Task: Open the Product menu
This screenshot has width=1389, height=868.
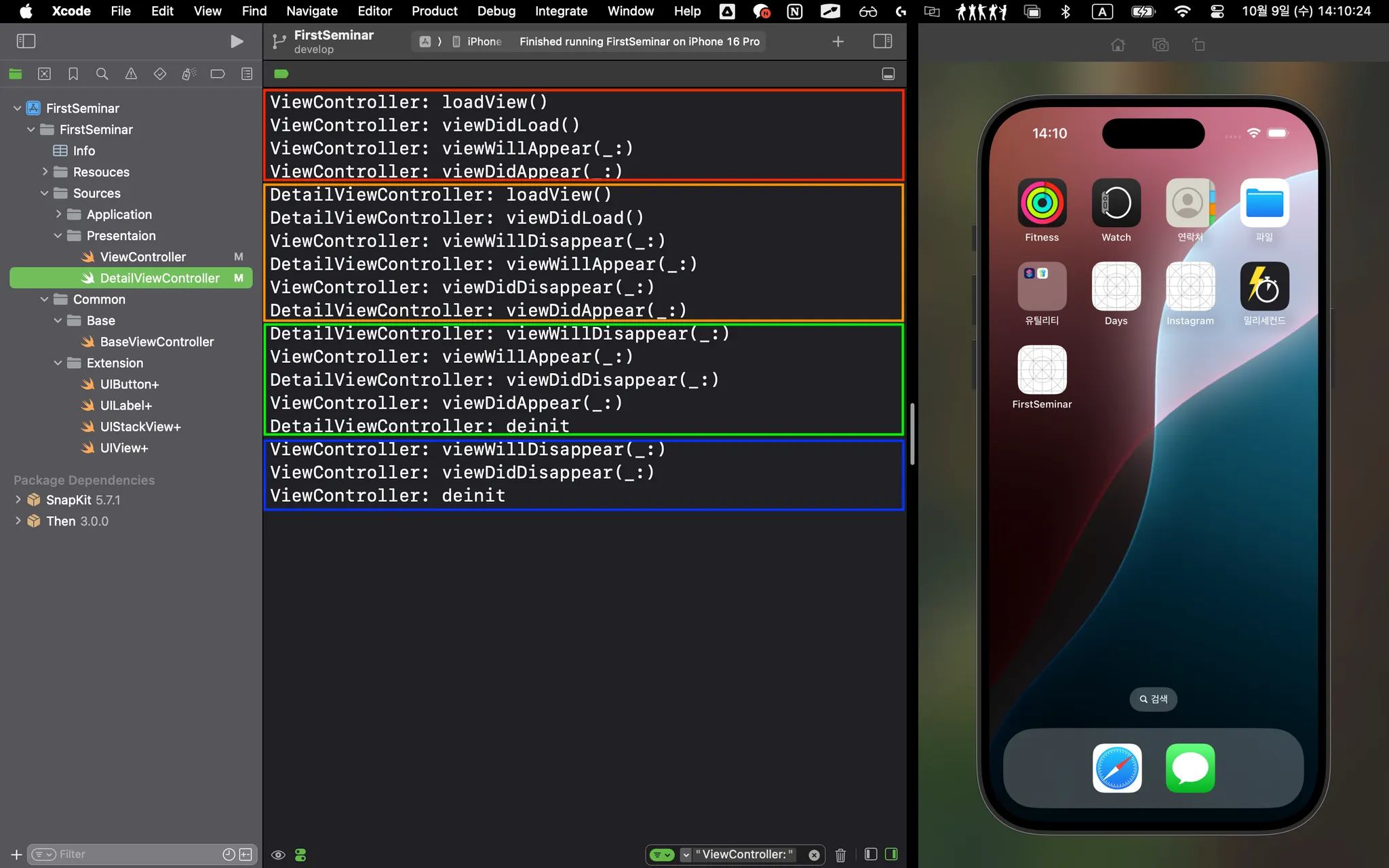Action: [434, 11]
